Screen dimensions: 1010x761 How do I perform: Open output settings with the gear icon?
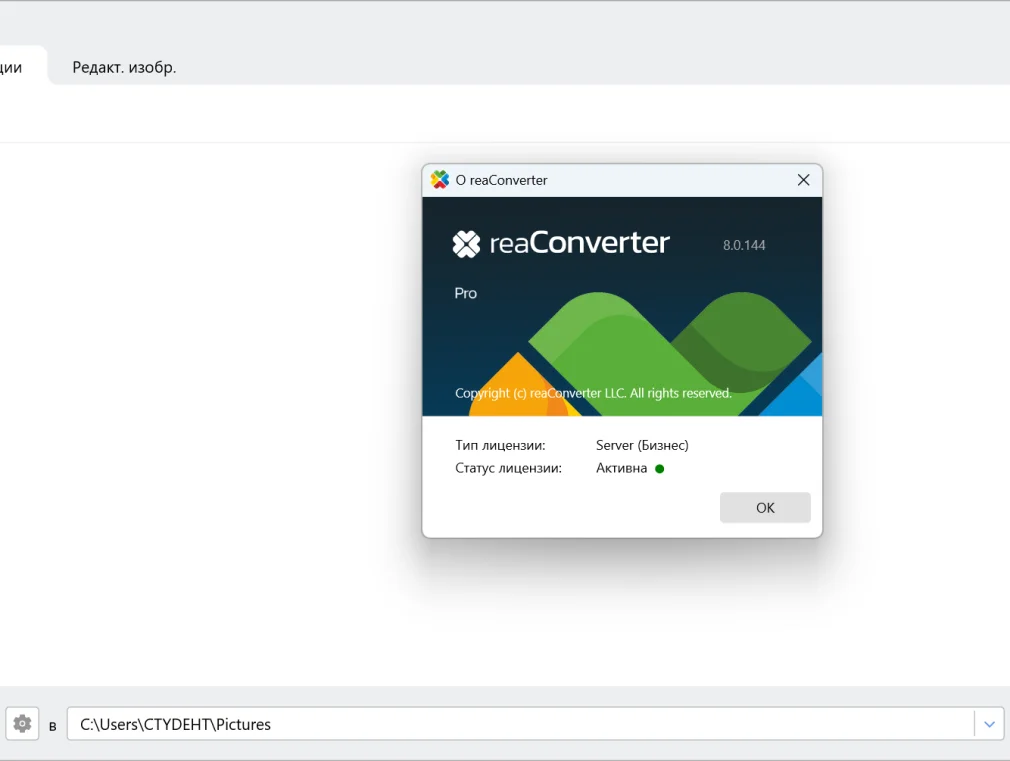(x=22, y=724)
